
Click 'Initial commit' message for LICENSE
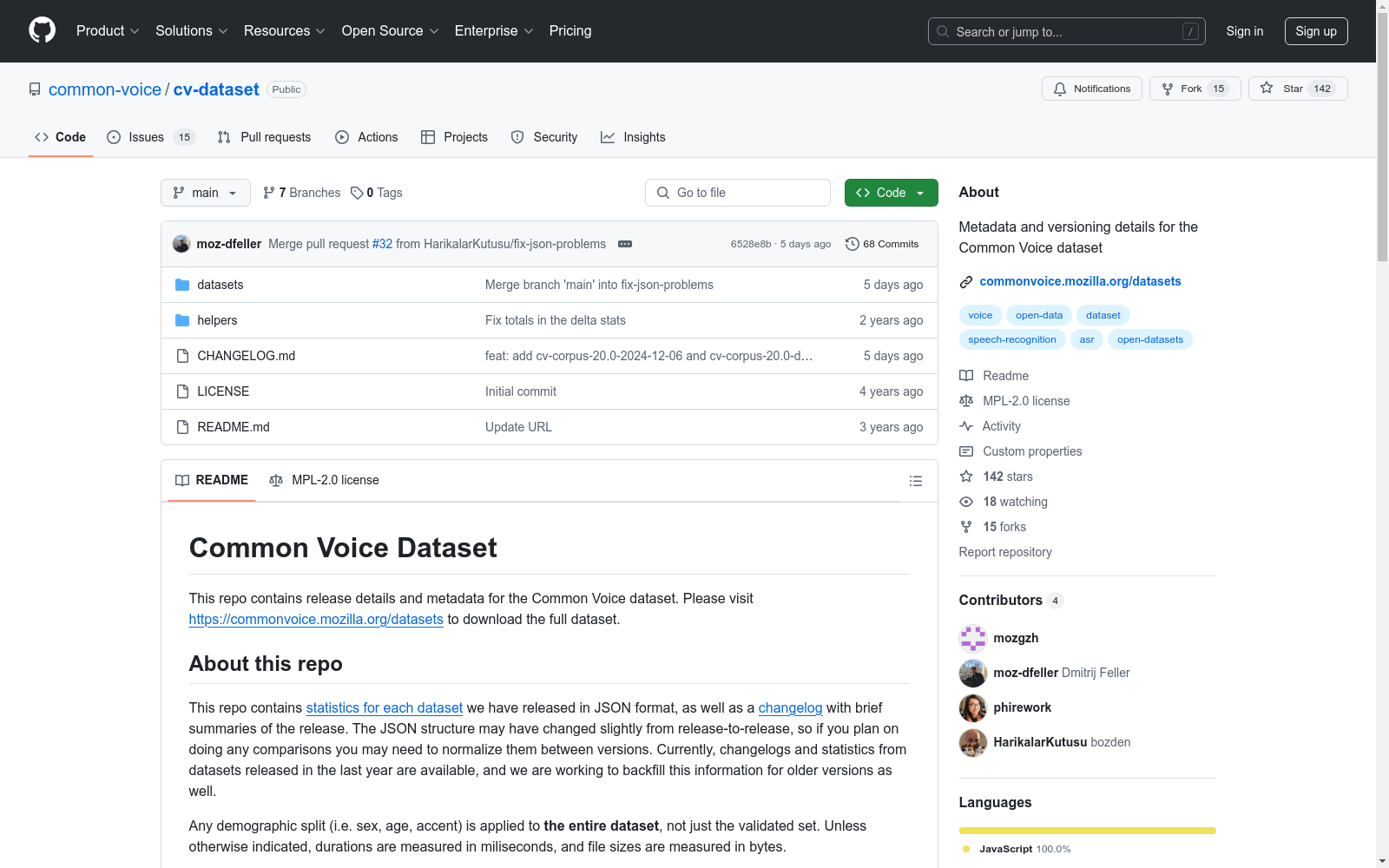[x=521, y=391]
